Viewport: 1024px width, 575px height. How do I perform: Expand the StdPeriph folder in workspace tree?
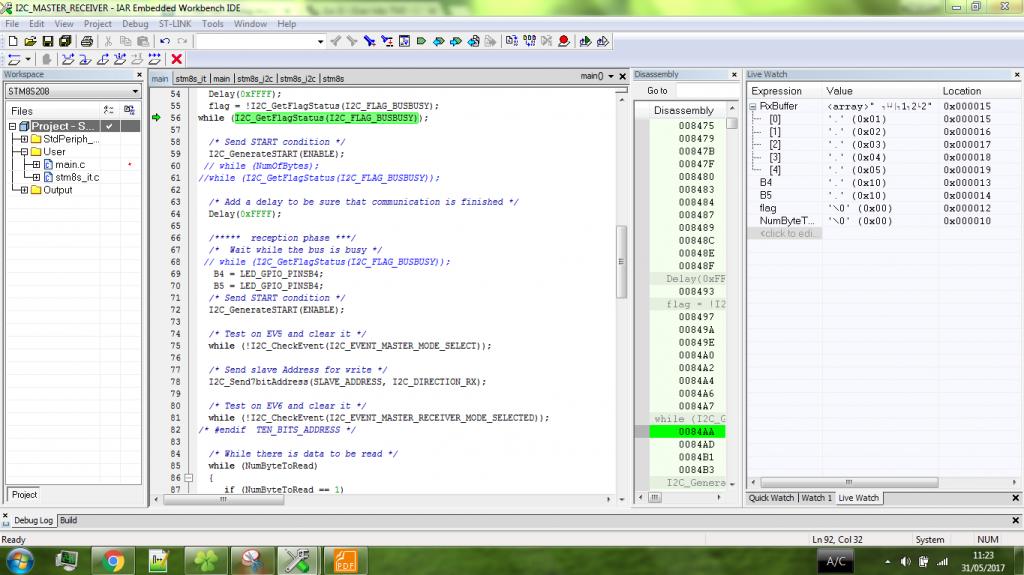click(x=24, y=139)
